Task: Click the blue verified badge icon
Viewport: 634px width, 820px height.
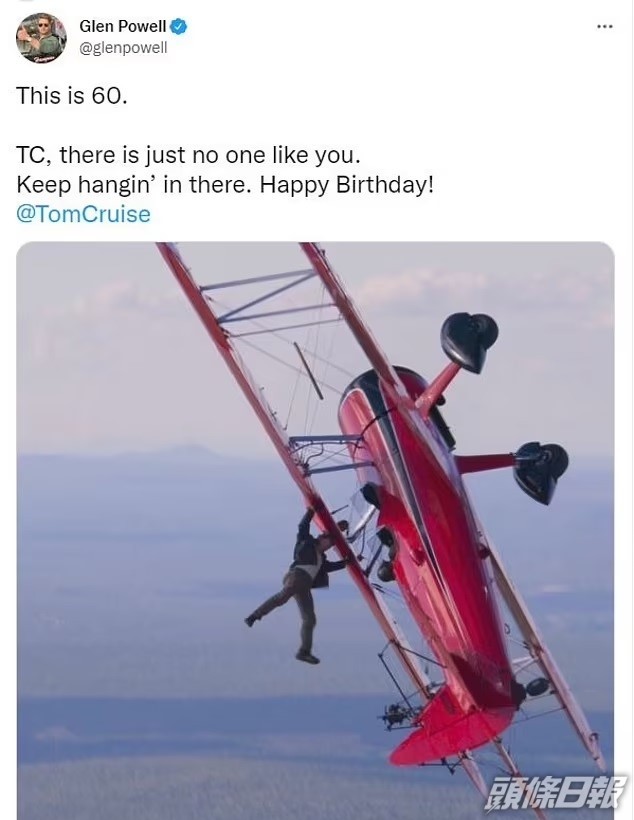Action: 179,26
